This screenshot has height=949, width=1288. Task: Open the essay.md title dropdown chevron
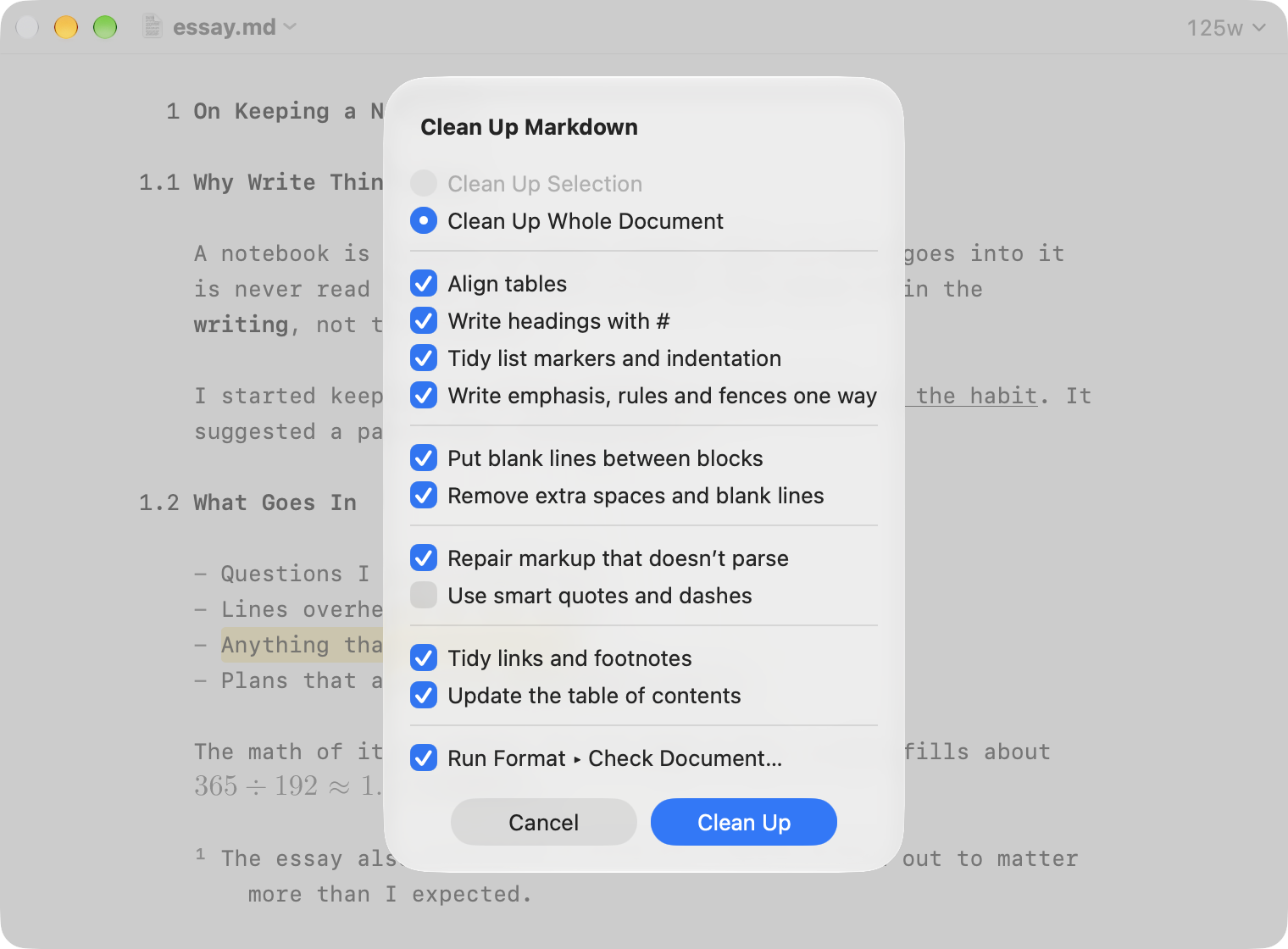[290, 26]
